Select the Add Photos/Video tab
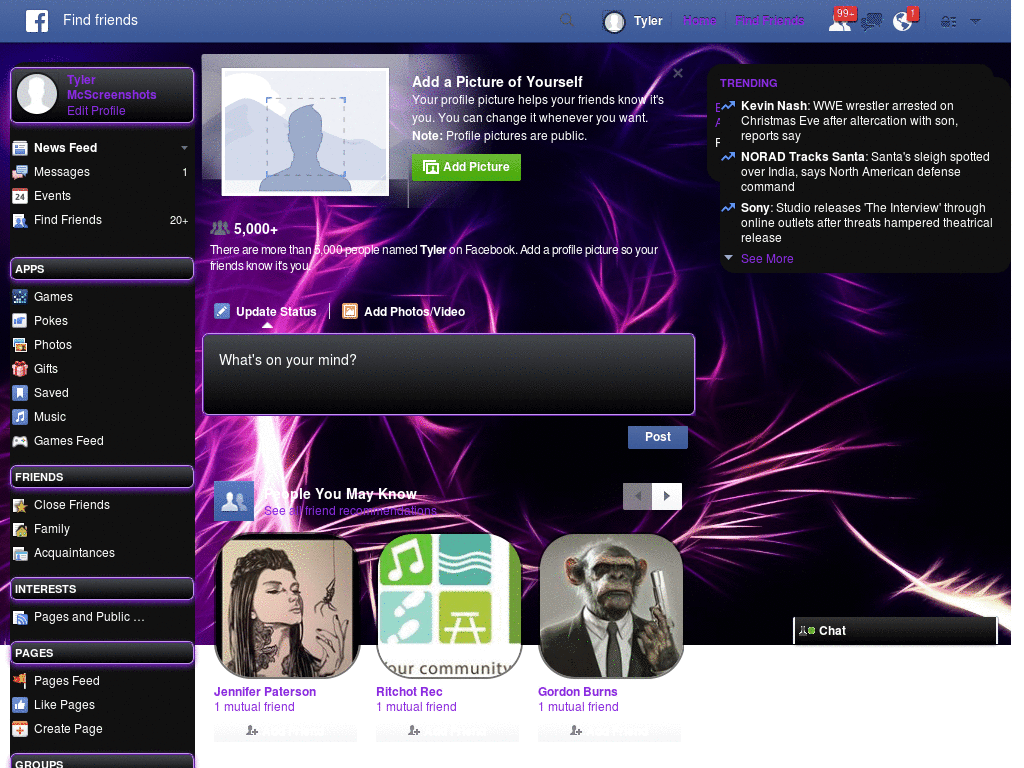The image size is (1024, 768). (x=404, y=312)
